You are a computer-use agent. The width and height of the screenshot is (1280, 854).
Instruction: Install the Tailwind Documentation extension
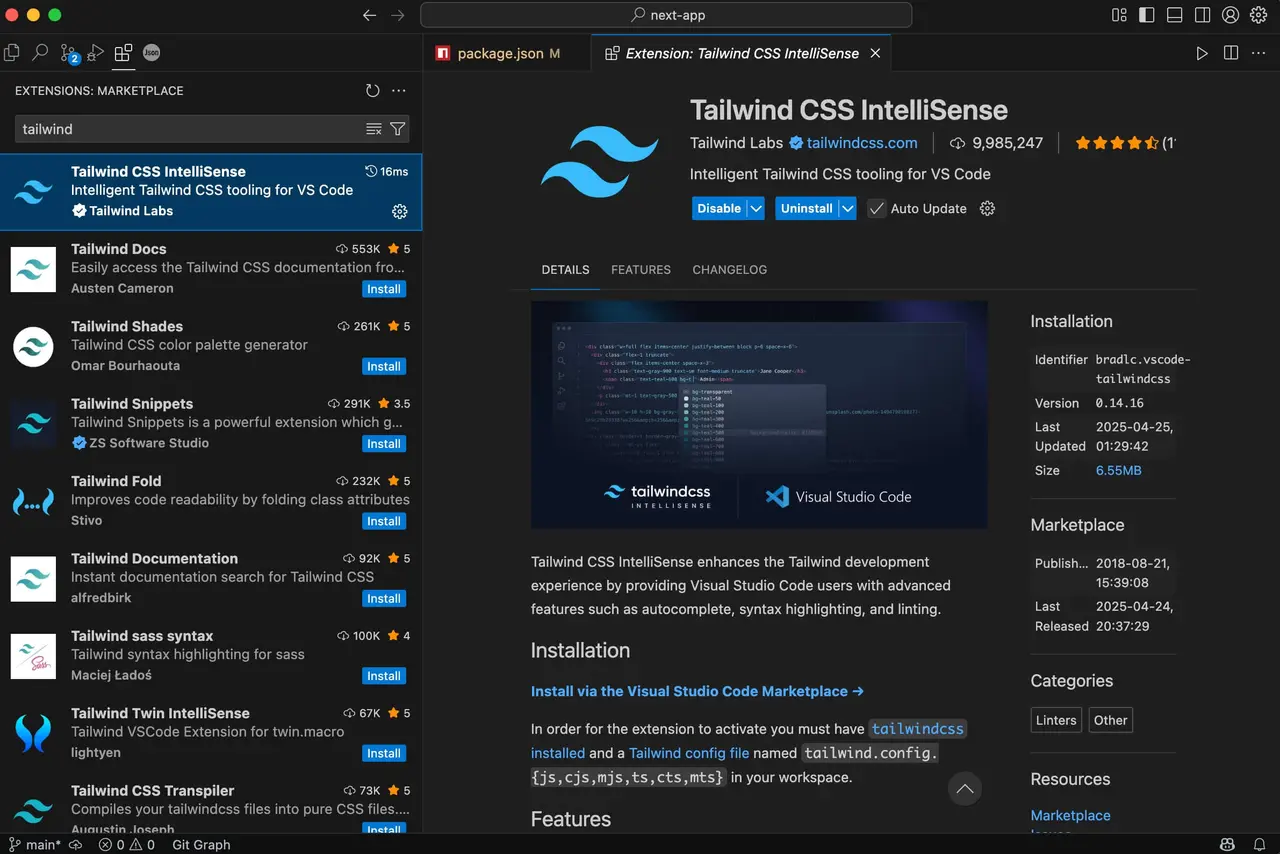[x=383, y=599]
